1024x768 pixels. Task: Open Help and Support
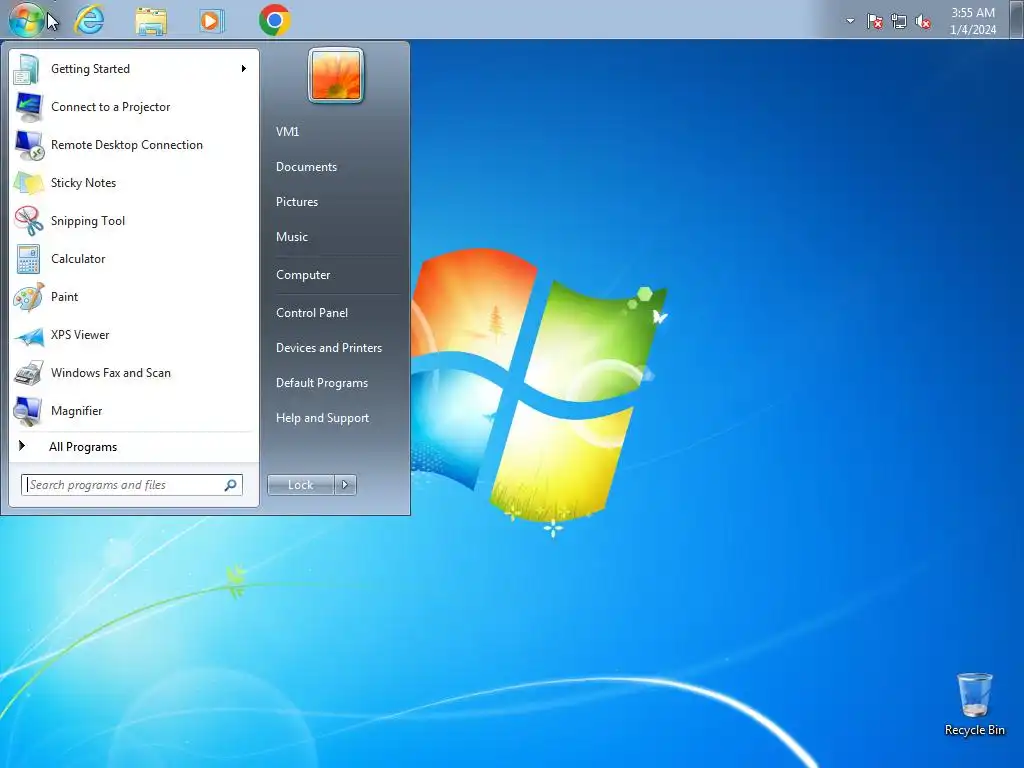click(322, 418)
